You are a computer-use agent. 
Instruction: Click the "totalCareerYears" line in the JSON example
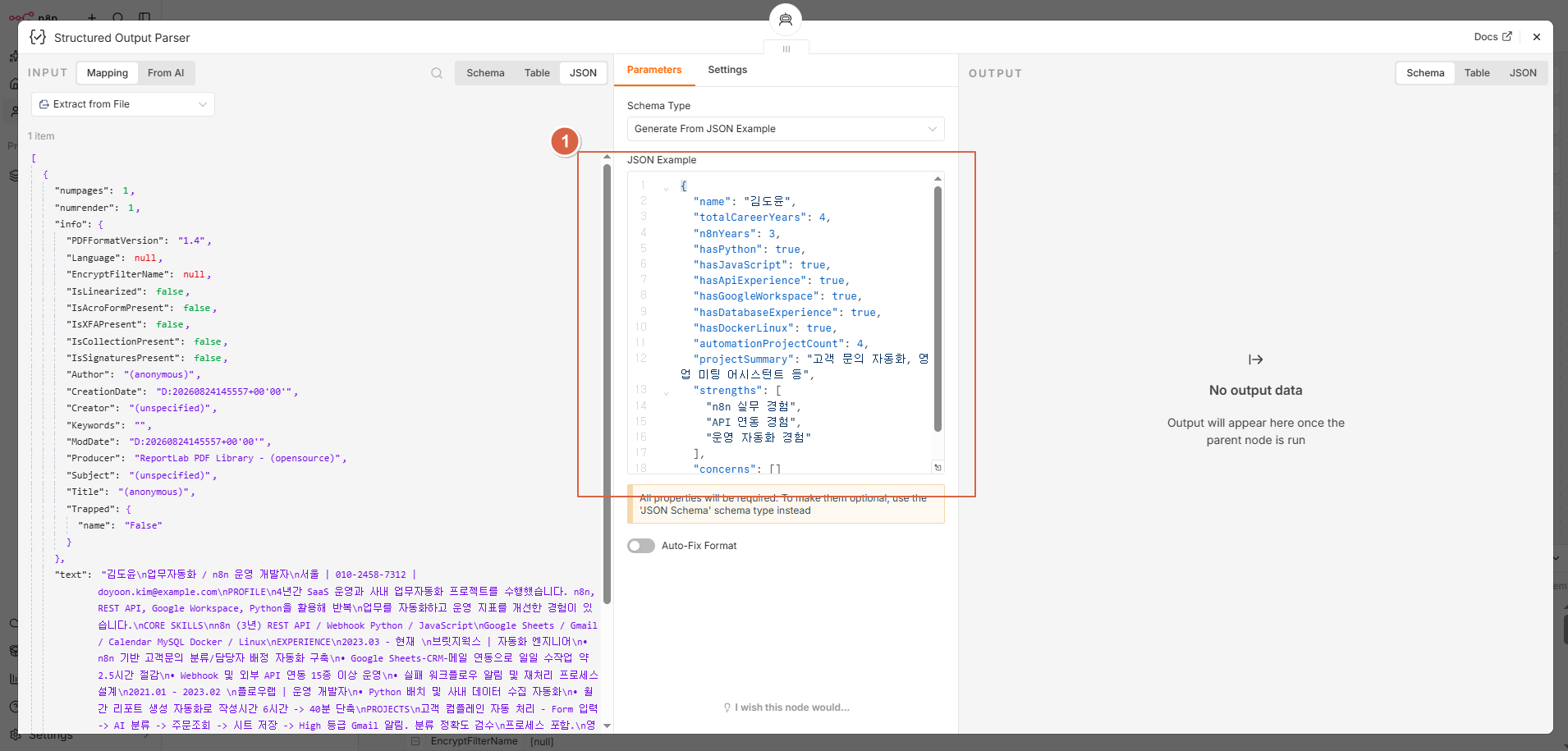pos(762,218)
